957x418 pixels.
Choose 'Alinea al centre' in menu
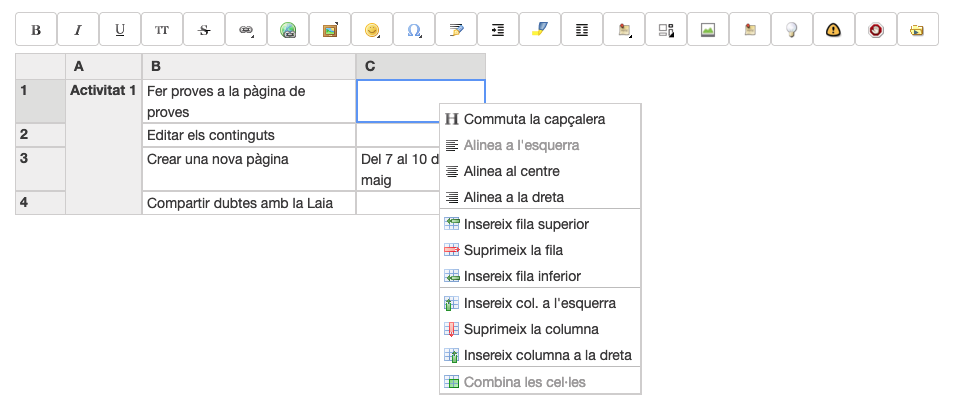click(511, 171)
